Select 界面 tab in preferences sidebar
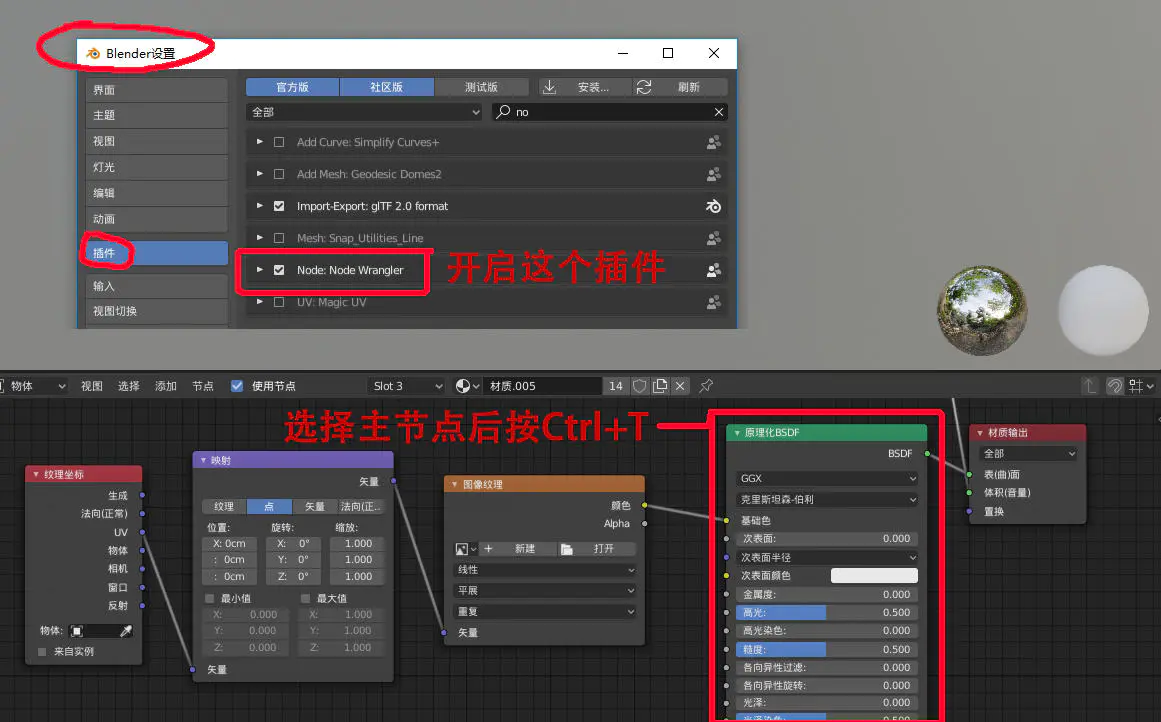 (x=156, y=90)
